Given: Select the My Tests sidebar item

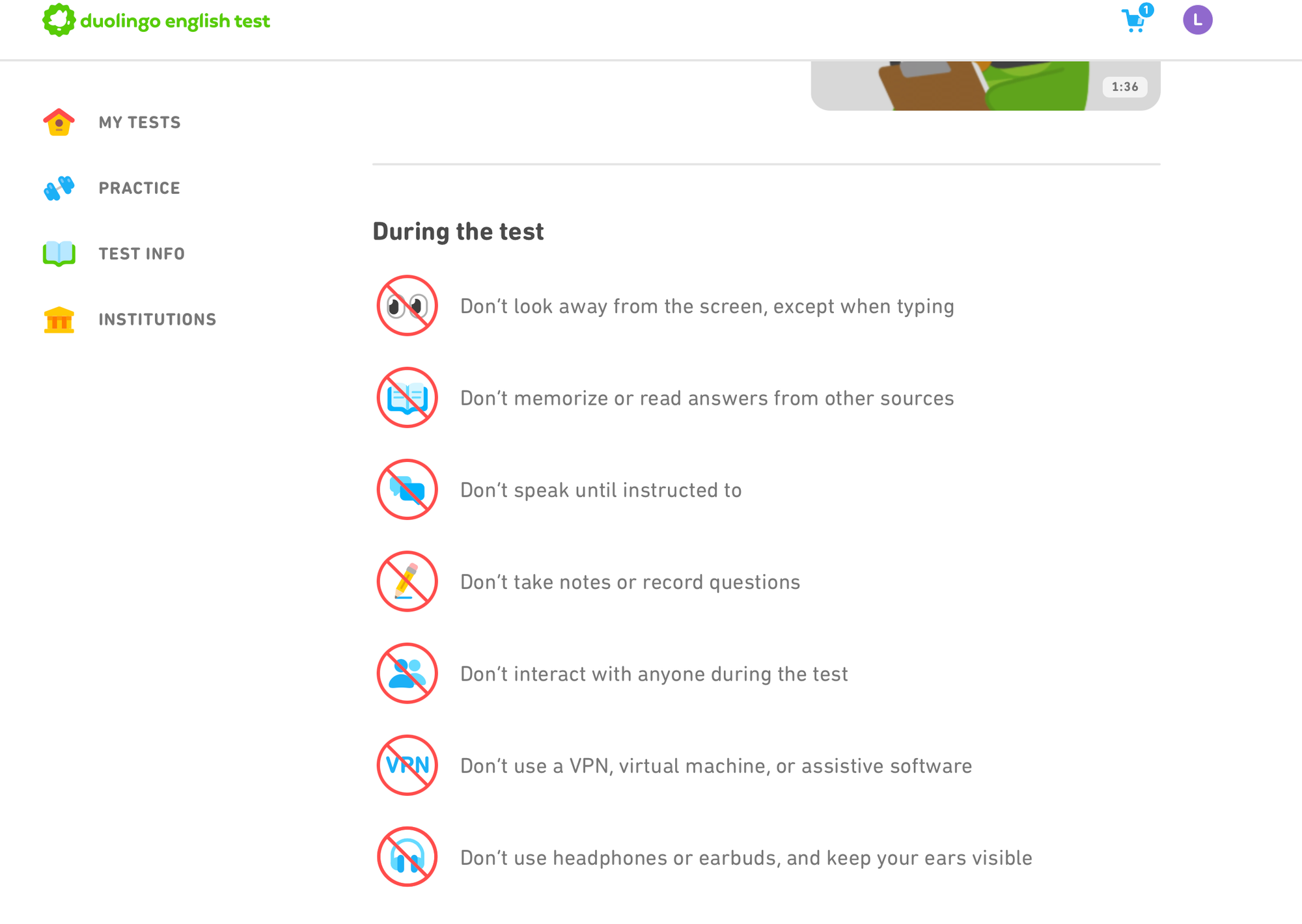Looking at the screenshot, I should (139, 122).
